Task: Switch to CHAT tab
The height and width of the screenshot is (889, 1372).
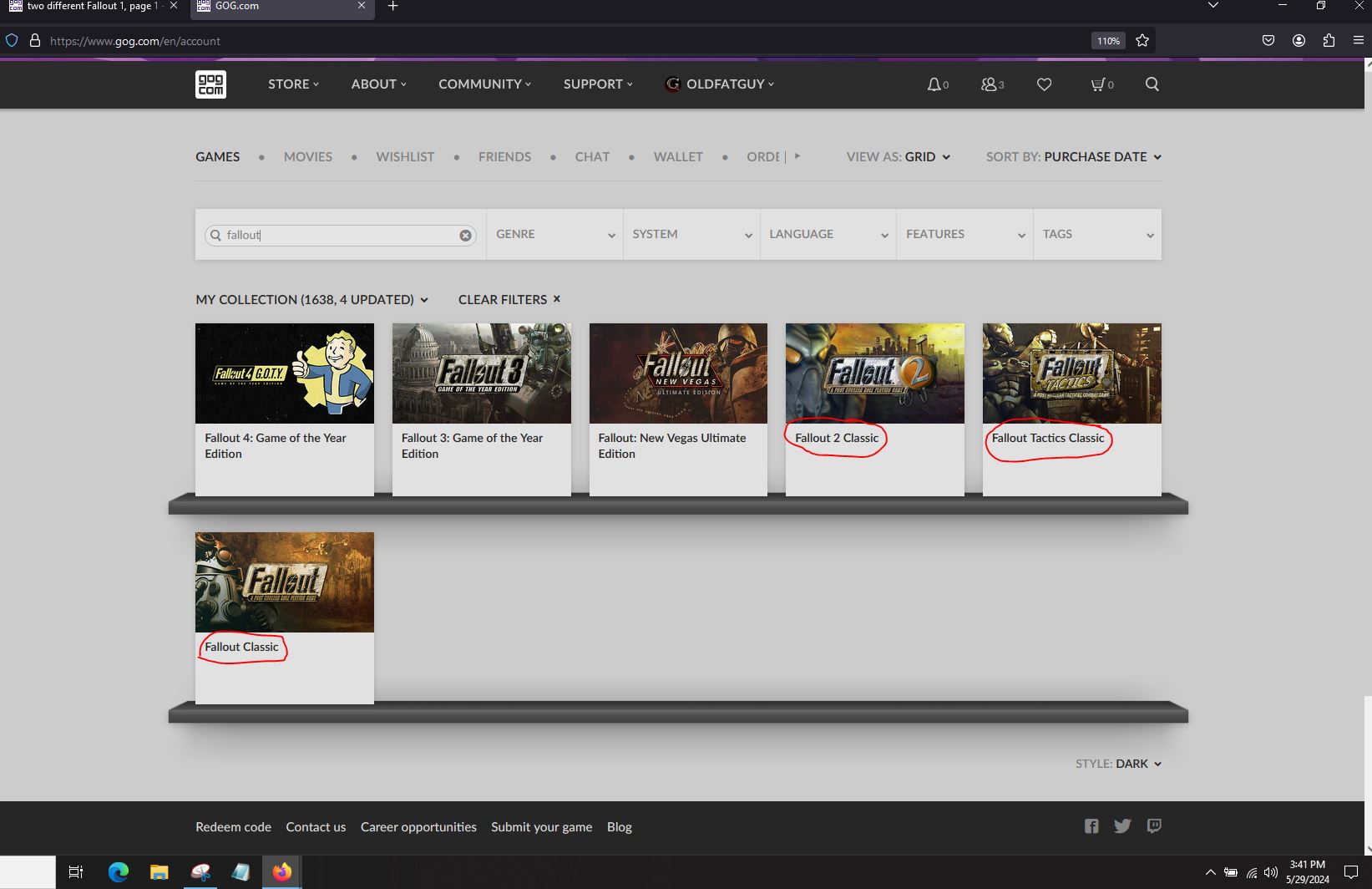Action: tap(592, 157)
